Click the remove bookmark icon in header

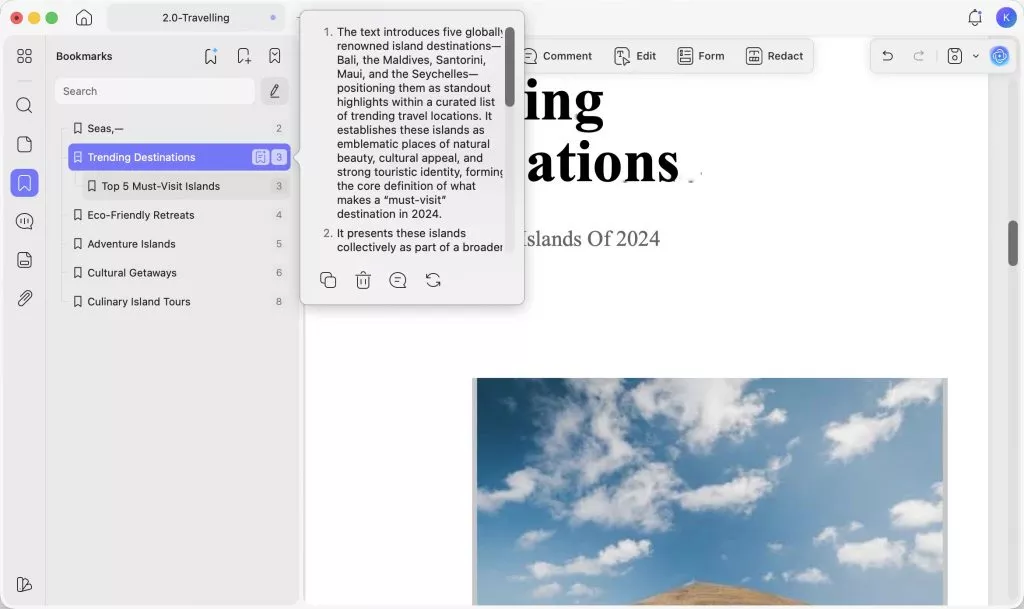(x=275, y=56)
